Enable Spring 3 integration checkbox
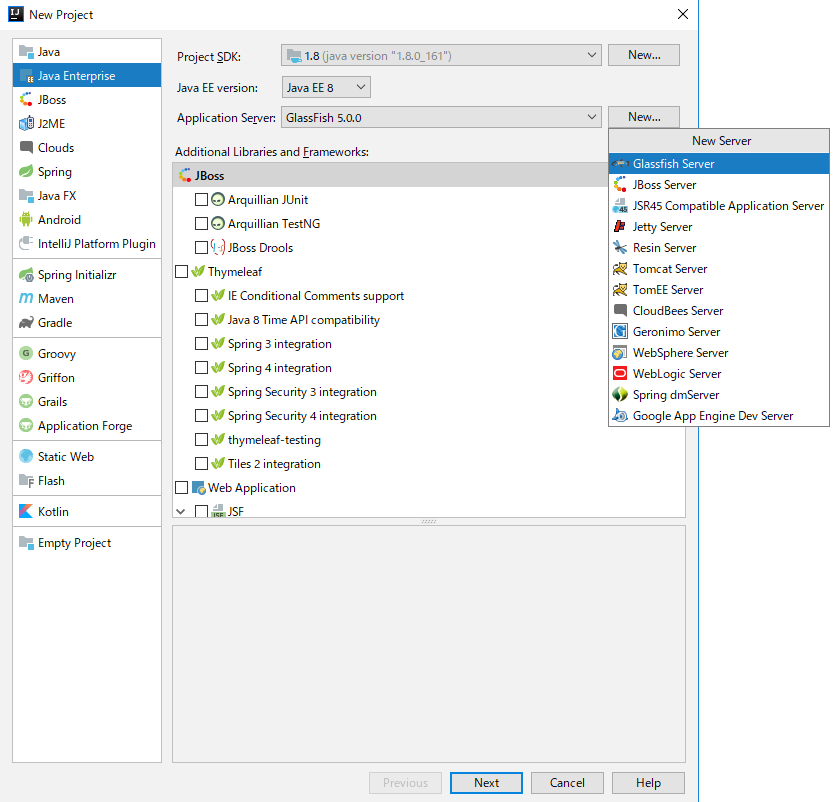Viewport: 833px width, 802px height. 201,344
